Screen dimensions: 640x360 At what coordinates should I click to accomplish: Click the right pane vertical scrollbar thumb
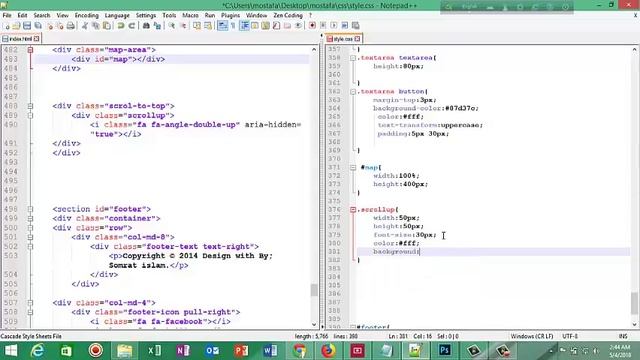coord(634,303)
